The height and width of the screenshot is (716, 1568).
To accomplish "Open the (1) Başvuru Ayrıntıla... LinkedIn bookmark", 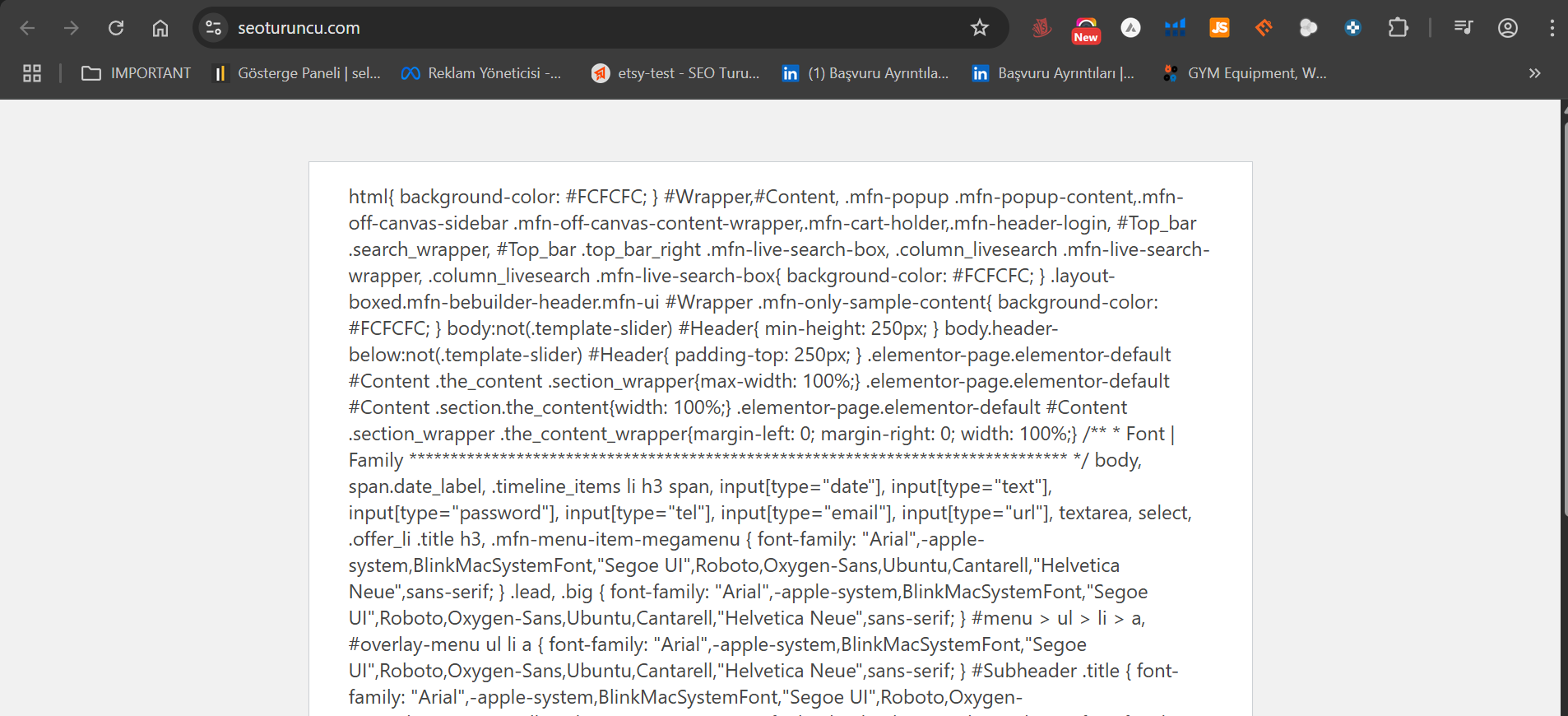I will [865, 73].
